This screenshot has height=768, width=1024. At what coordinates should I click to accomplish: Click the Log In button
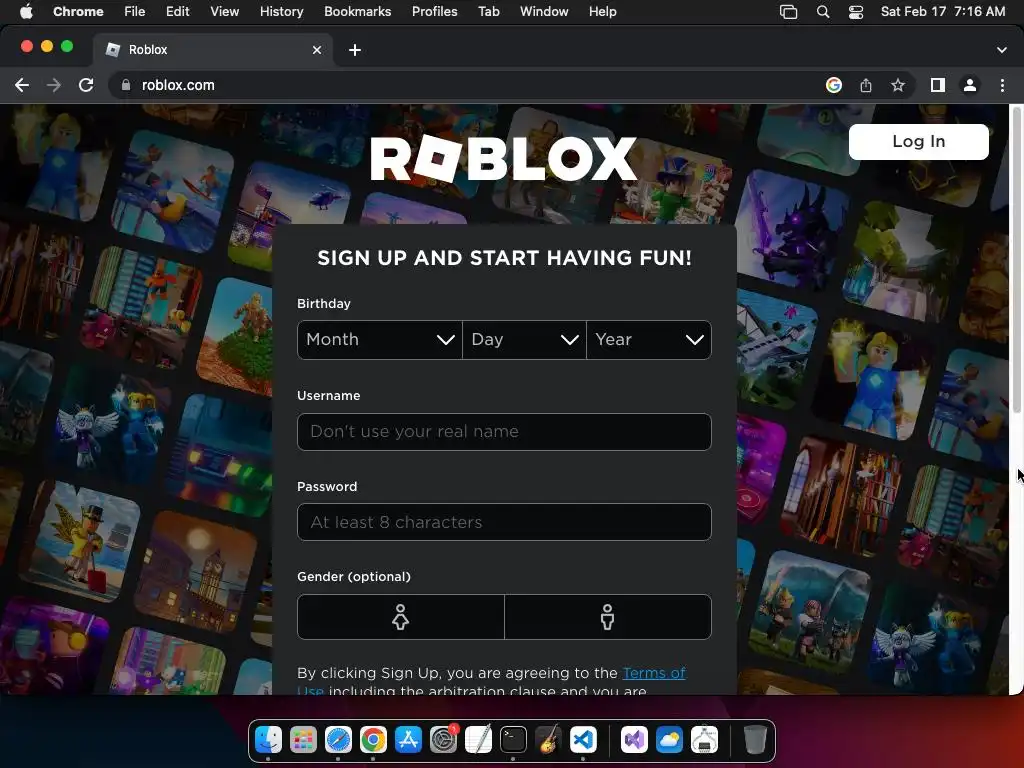pos(918,142)
